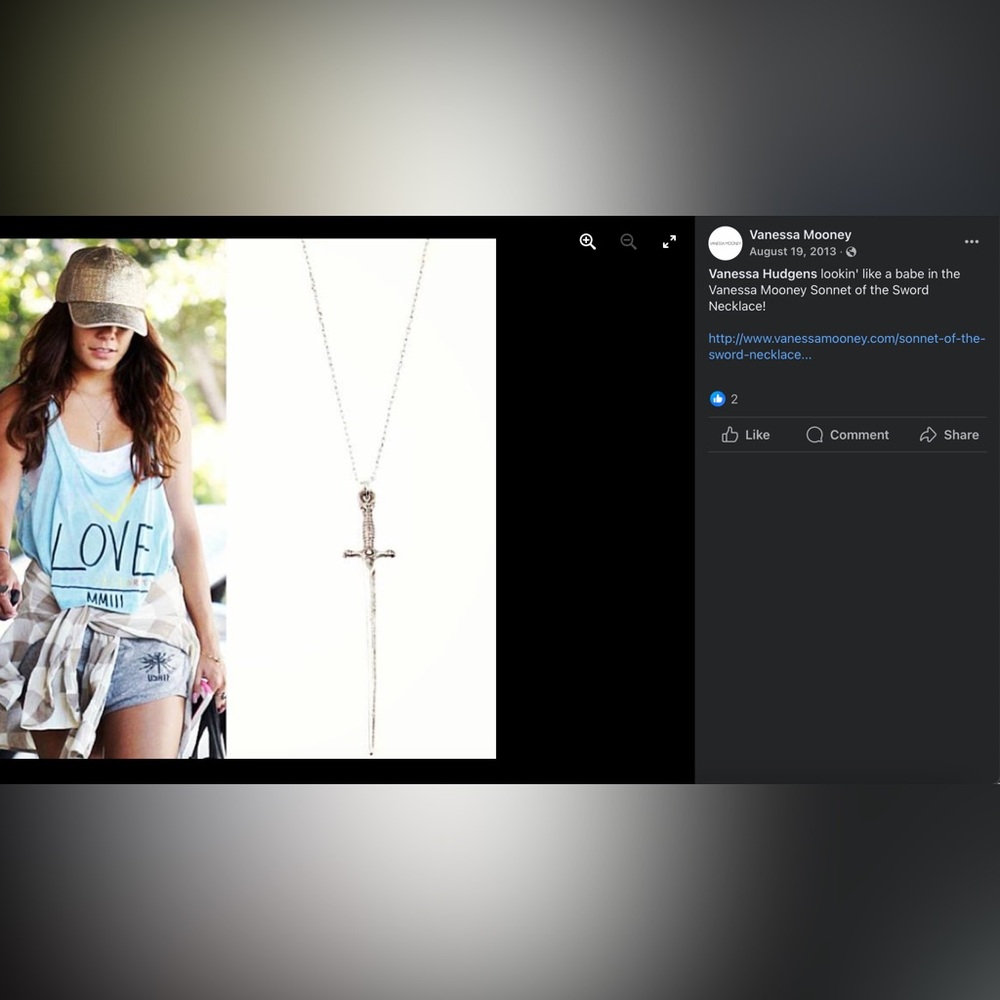This screenshot has width=1000, height=1000.
Task: Toggle Like on this post
Action: (x=746, y=435)
